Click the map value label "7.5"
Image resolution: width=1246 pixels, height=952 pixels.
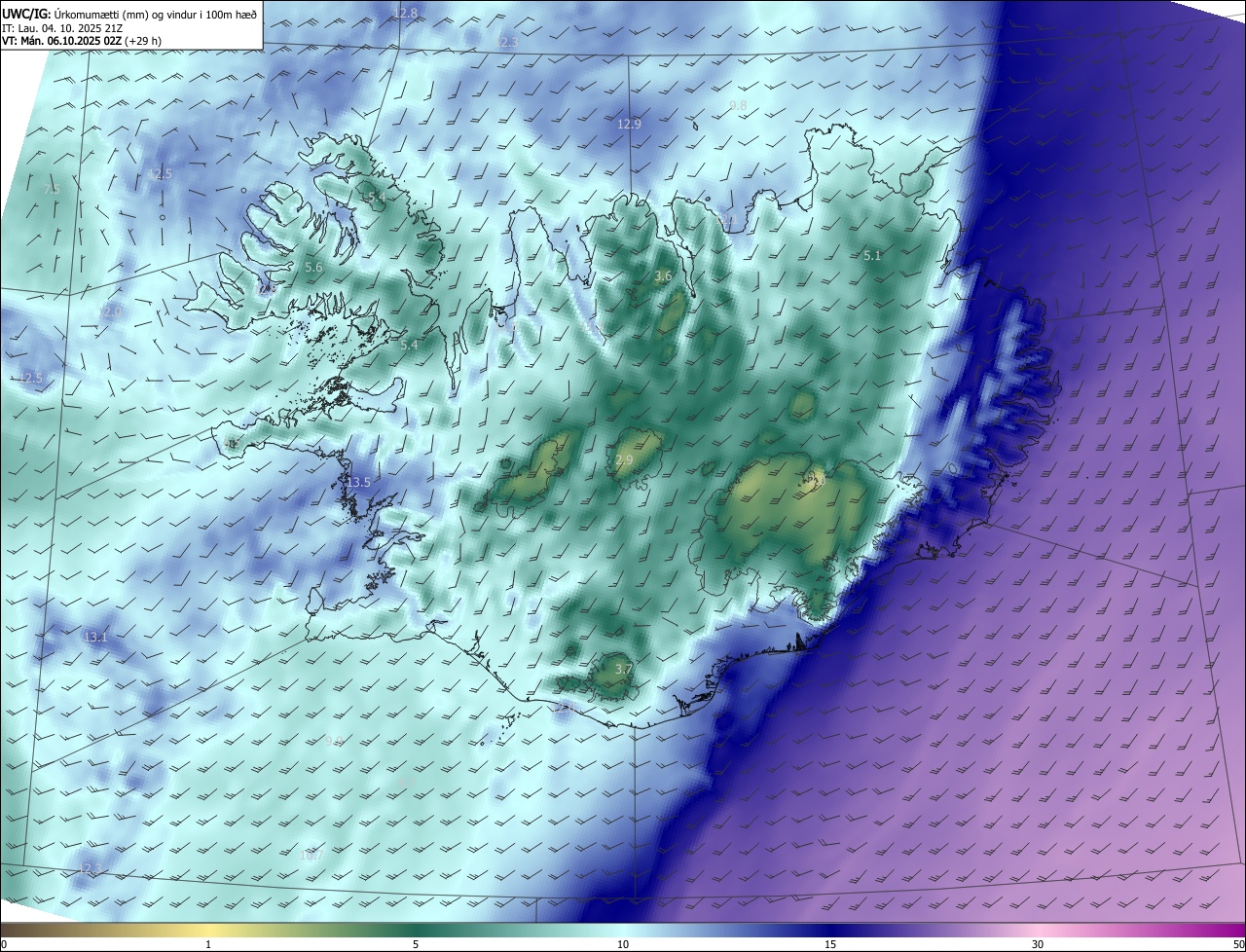coord(52,188)
